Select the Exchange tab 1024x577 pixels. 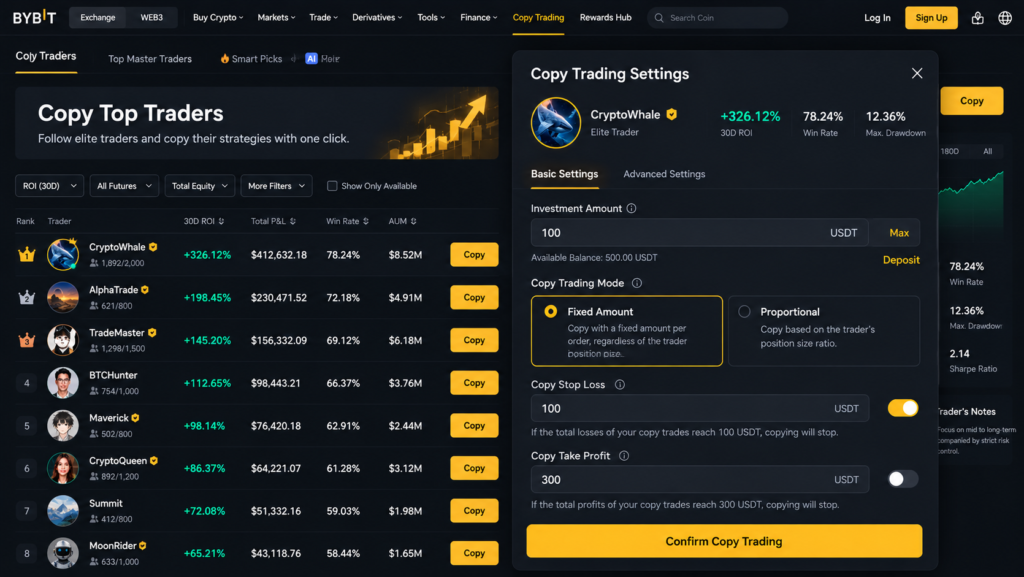(98, 18)
